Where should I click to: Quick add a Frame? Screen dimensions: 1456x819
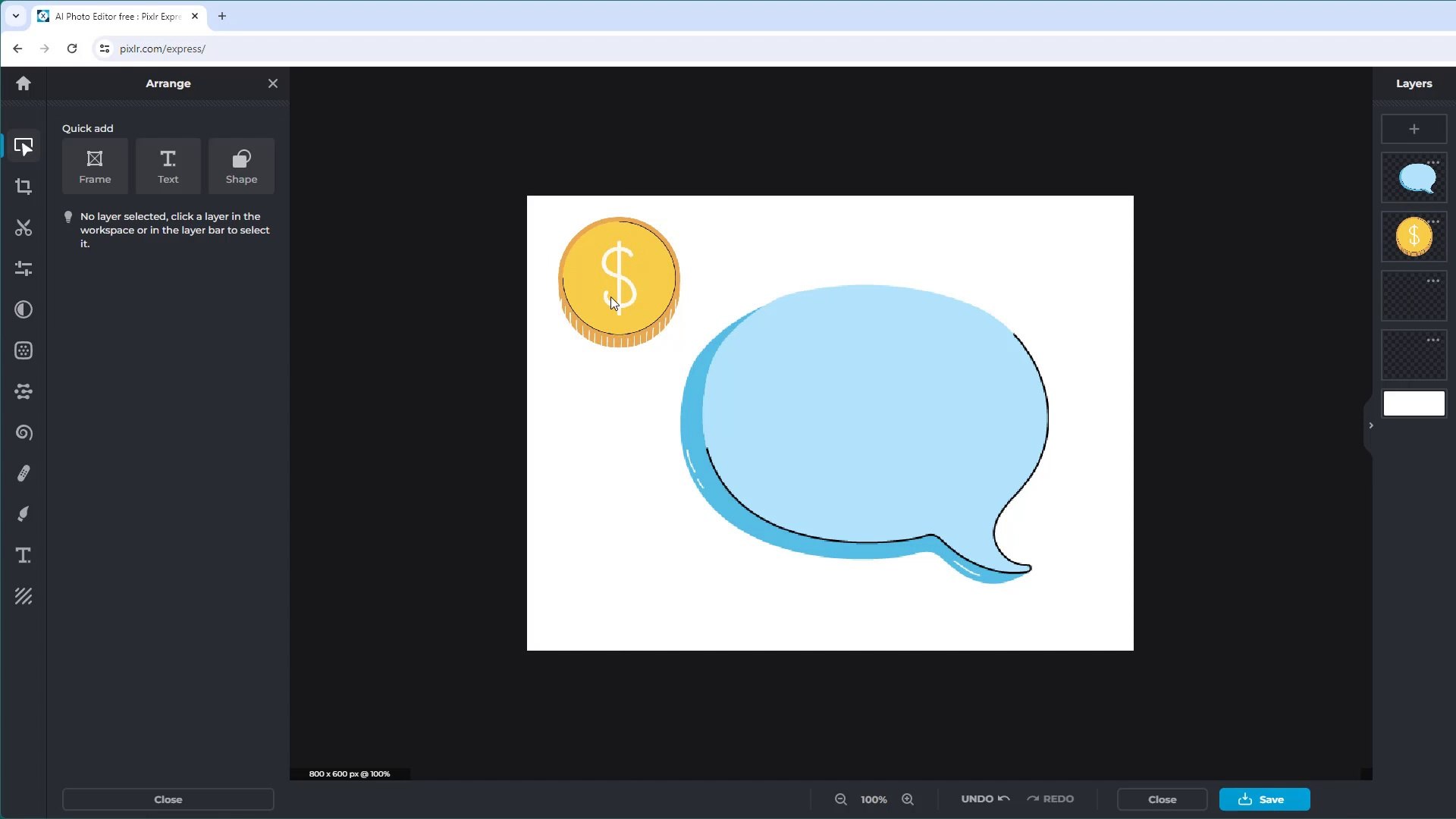tap(95, 166)
